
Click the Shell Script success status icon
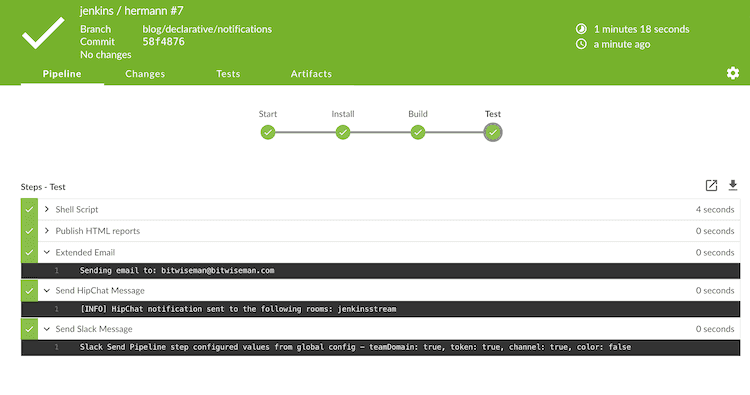click(29, 209)
